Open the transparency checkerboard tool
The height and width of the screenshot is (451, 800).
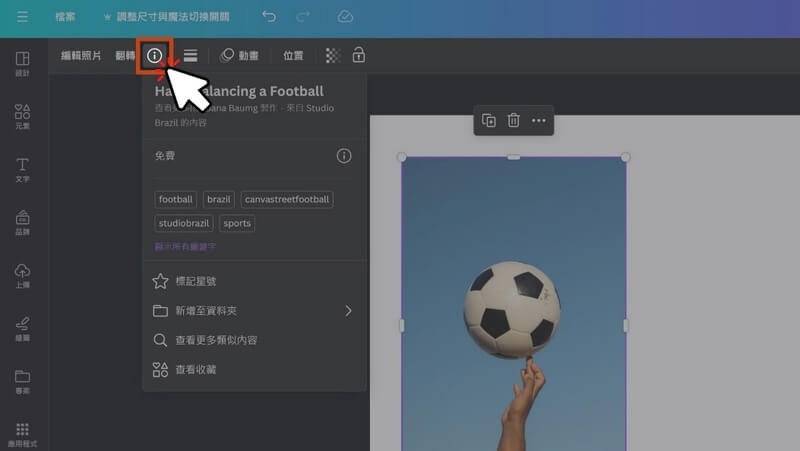pyautogui.click(x=333, y=56)
